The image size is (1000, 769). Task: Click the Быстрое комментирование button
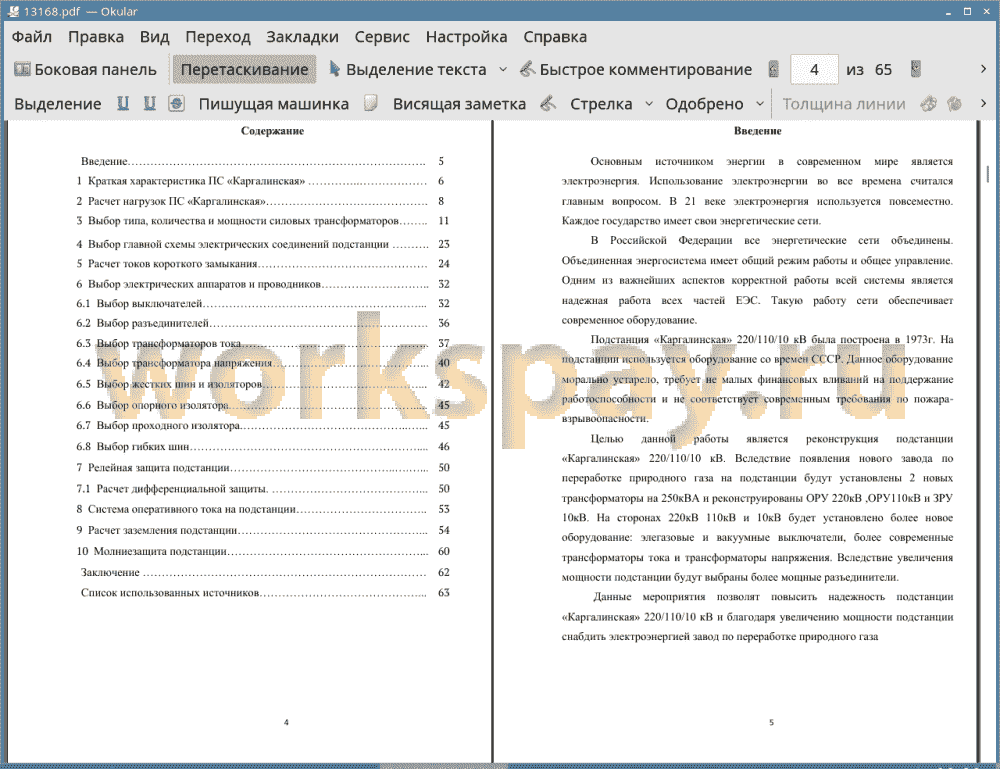636,70
